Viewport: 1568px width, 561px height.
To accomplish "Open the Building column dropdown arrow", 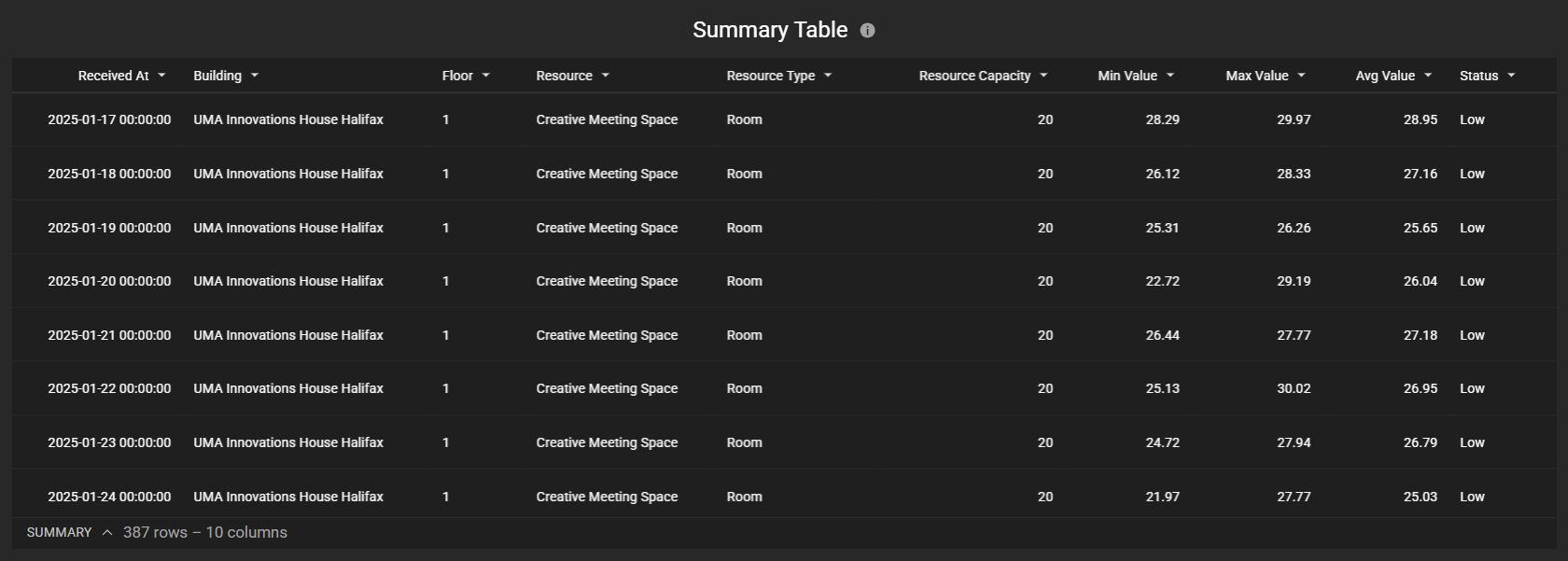I will click(x=255, y=76).
